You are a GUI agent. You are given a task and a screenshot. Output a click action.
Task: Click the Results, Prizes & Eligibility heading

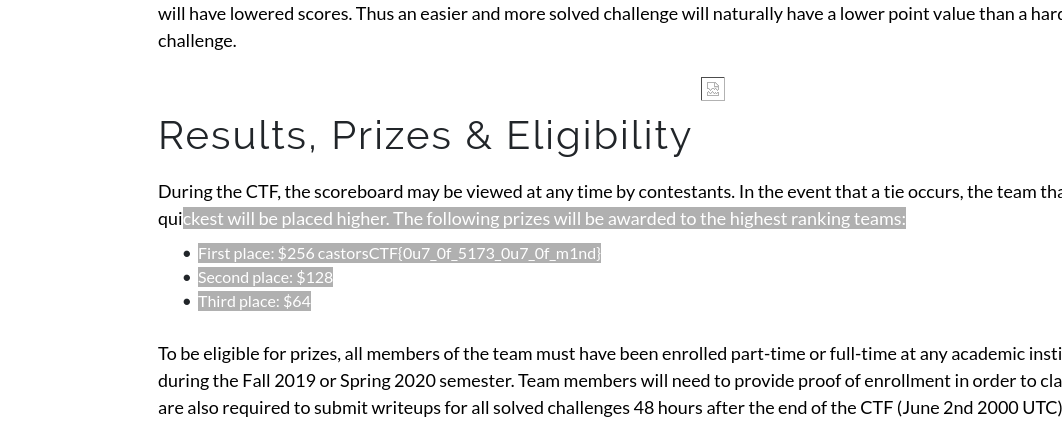[425, 135]
